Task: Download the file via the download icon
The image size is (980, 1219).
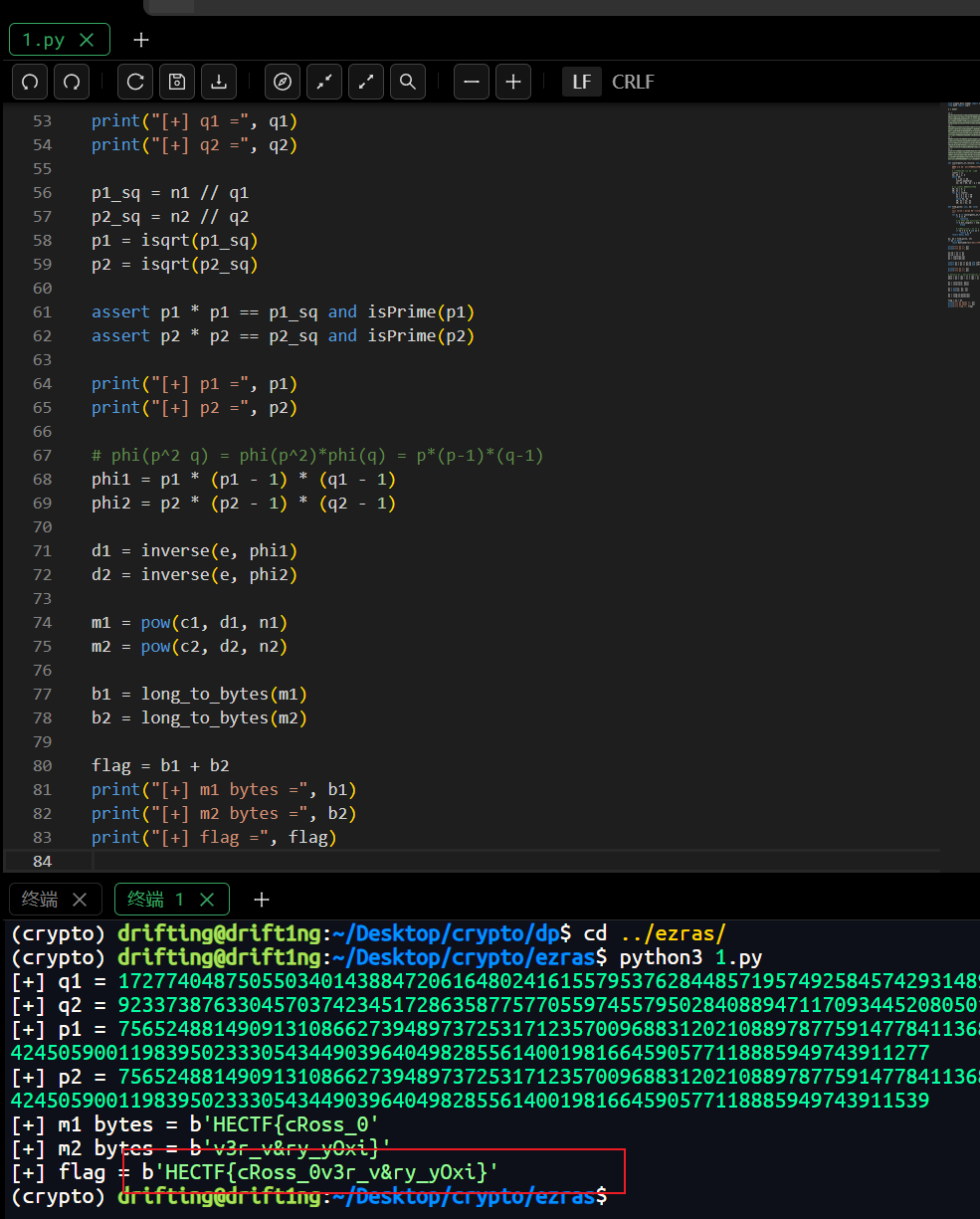Action: pos(218,82)
